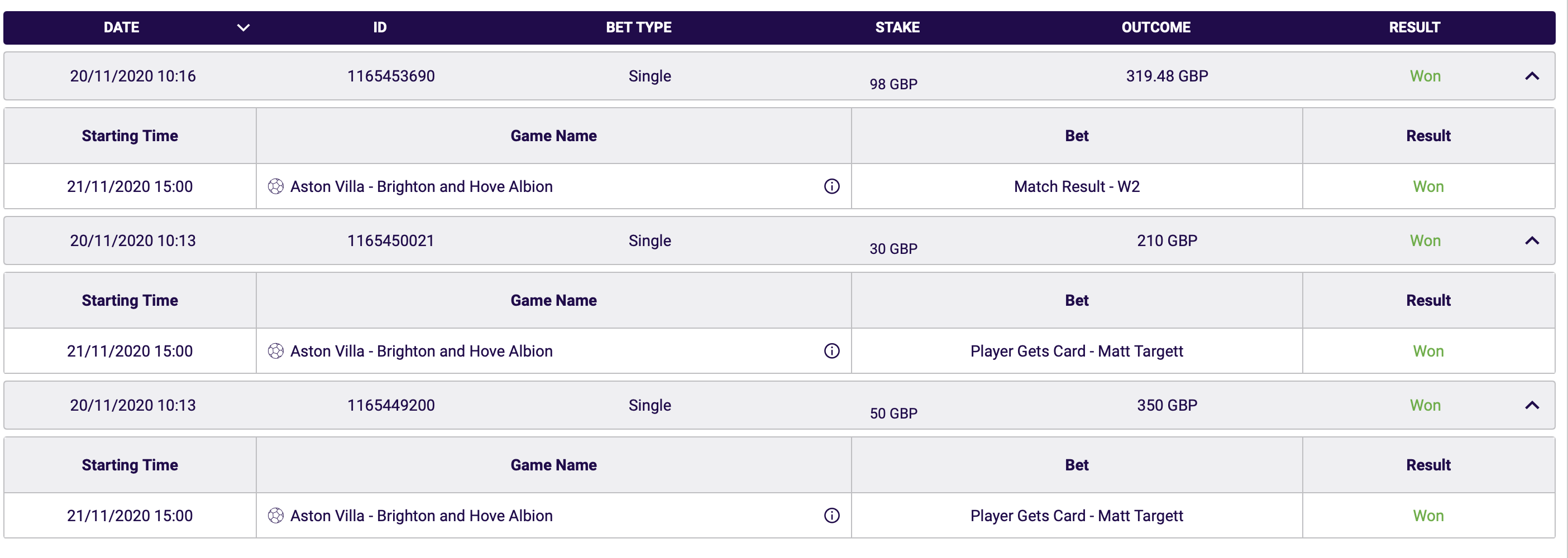Viewport: 1568px width, 558px height.
Task: Click the 319.48 GBP outcome value
Action: tap(1167, 76)
